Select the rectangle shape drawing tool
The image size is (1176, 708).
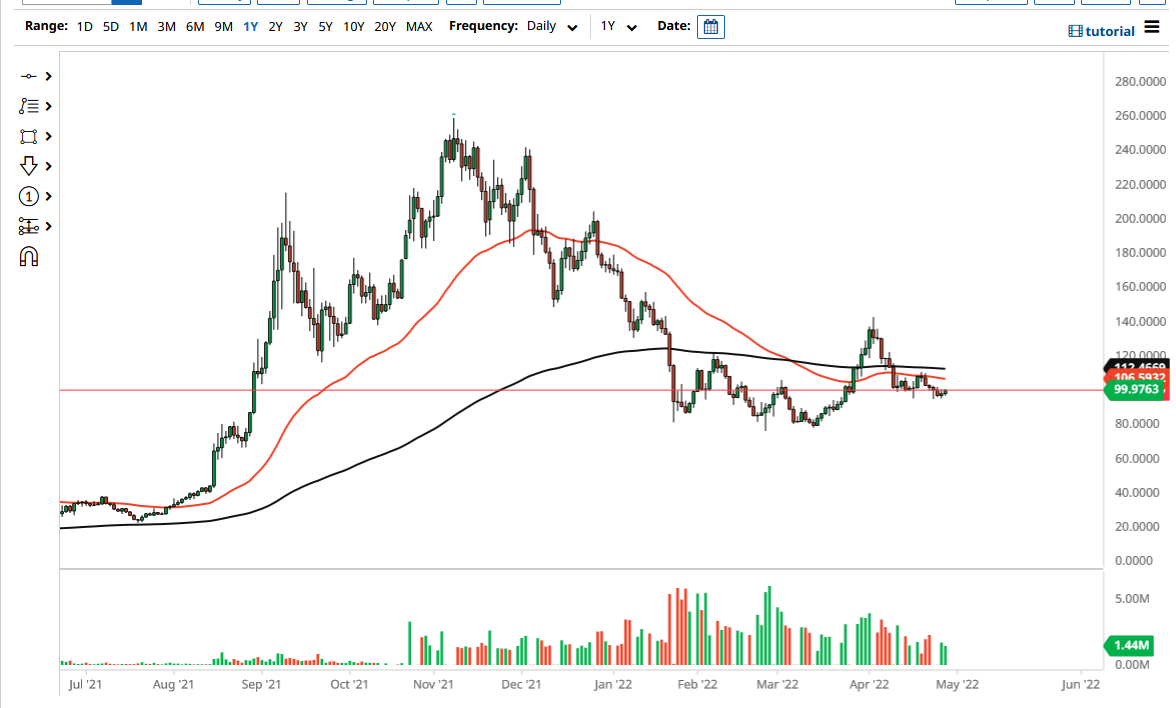29,136
